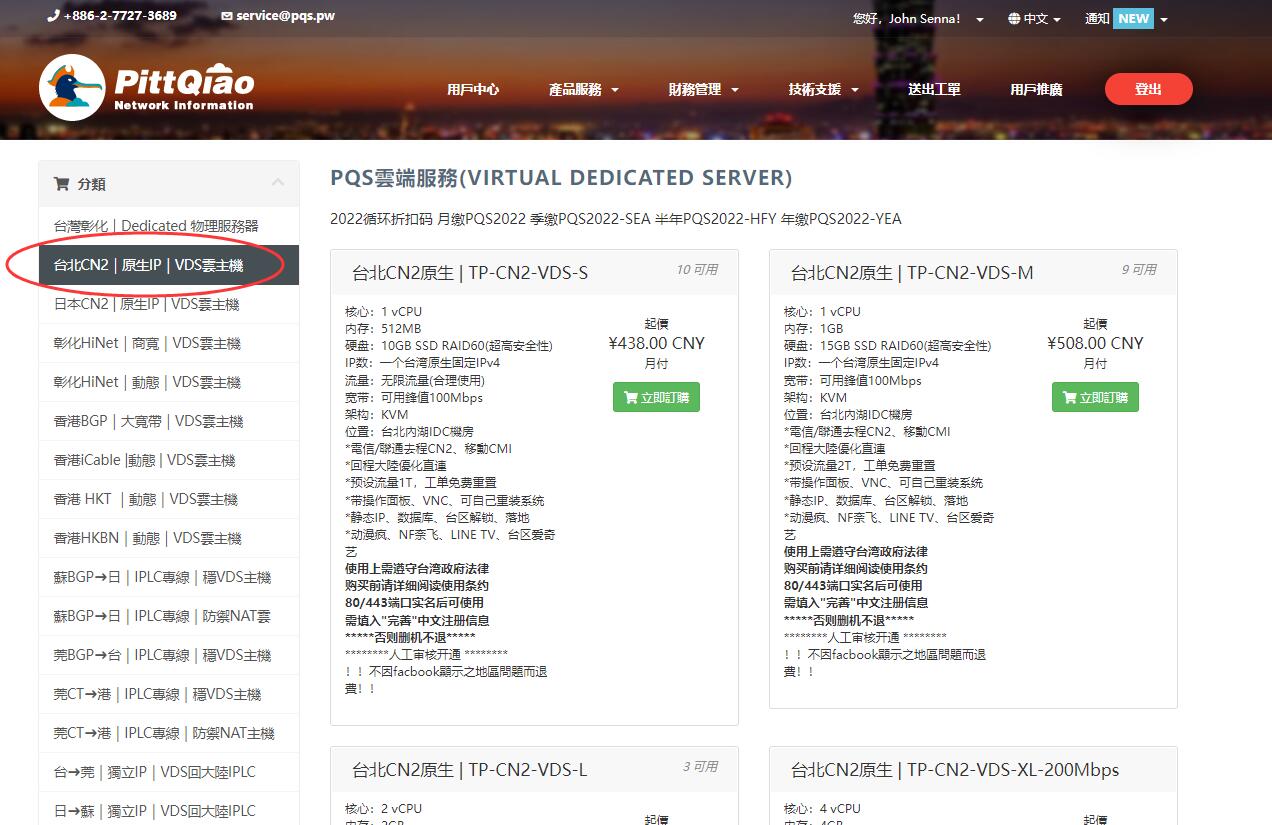Click the TP-CN2-VDS-L card title
The height and width of the screenshot is (825, 1272).
pyautogui.click(x=469, y=770)
